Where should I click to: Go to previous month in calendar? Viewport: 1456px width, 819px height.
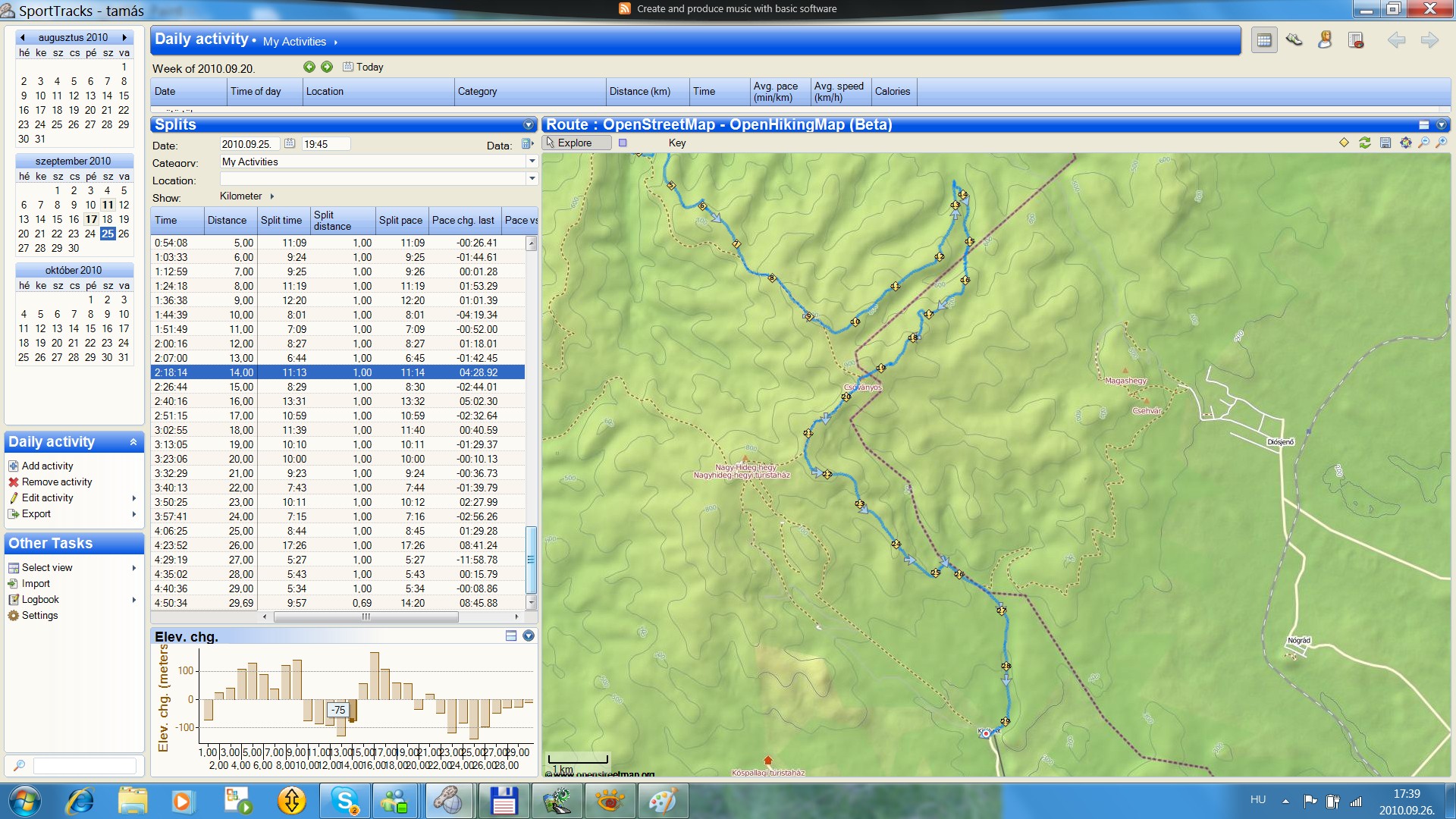tap(23, 37)
